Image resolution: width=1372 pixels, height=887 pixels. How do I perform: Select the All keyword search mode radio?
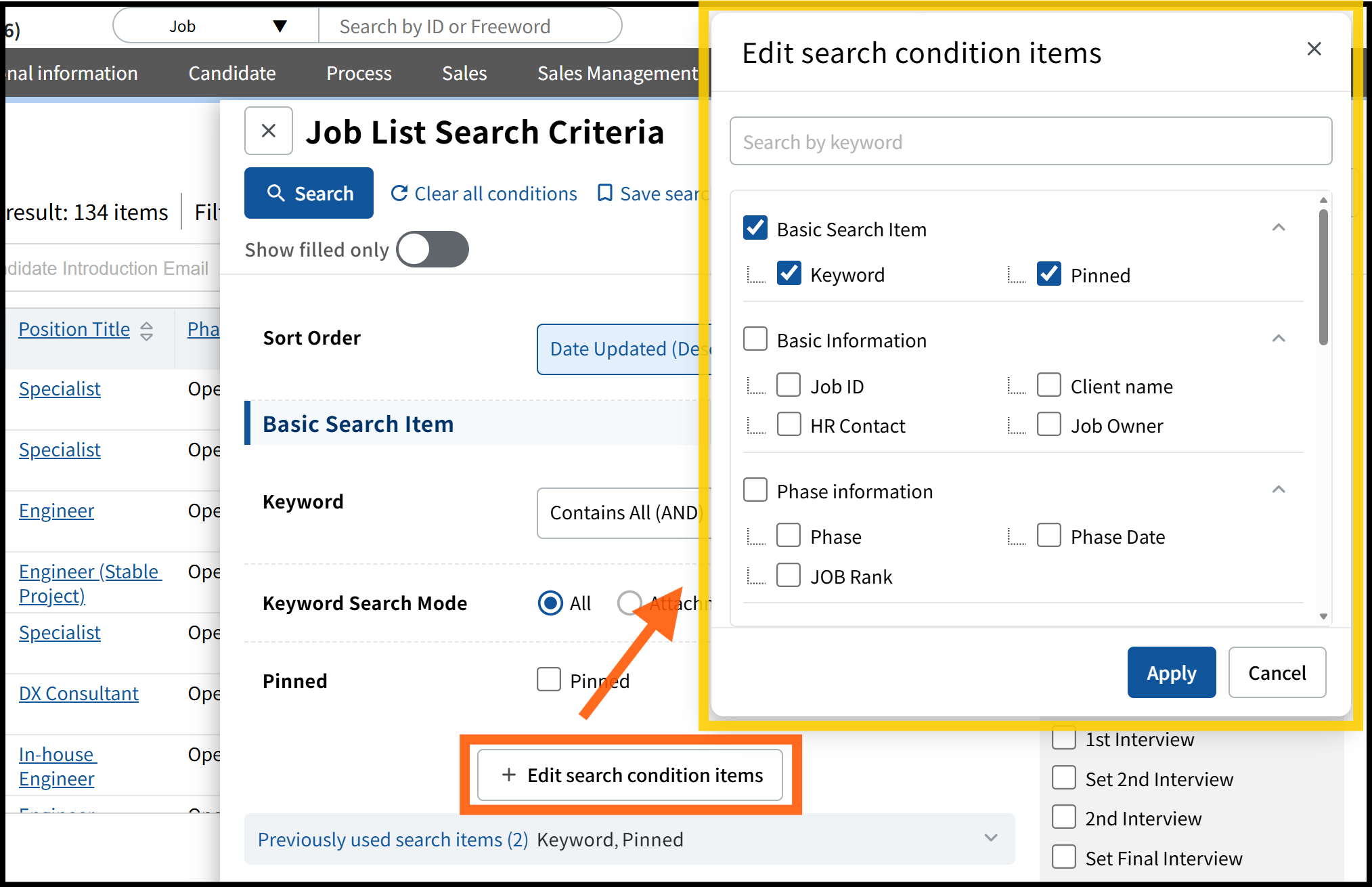550,603
